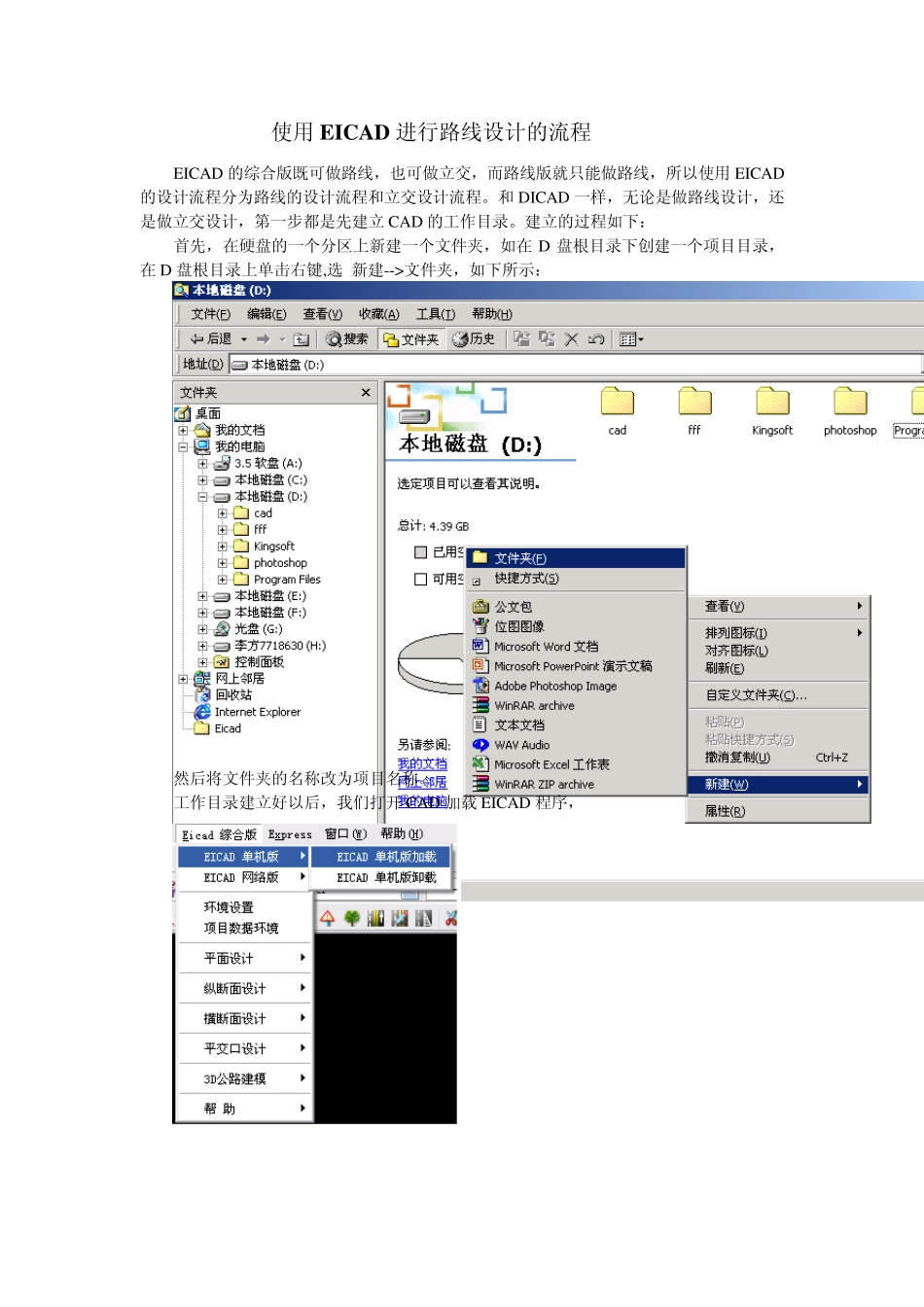The height and width of the screenshot is (1307, 924).
Task: Click 环境设置 in Eicad menu
Action: (245, 907)
